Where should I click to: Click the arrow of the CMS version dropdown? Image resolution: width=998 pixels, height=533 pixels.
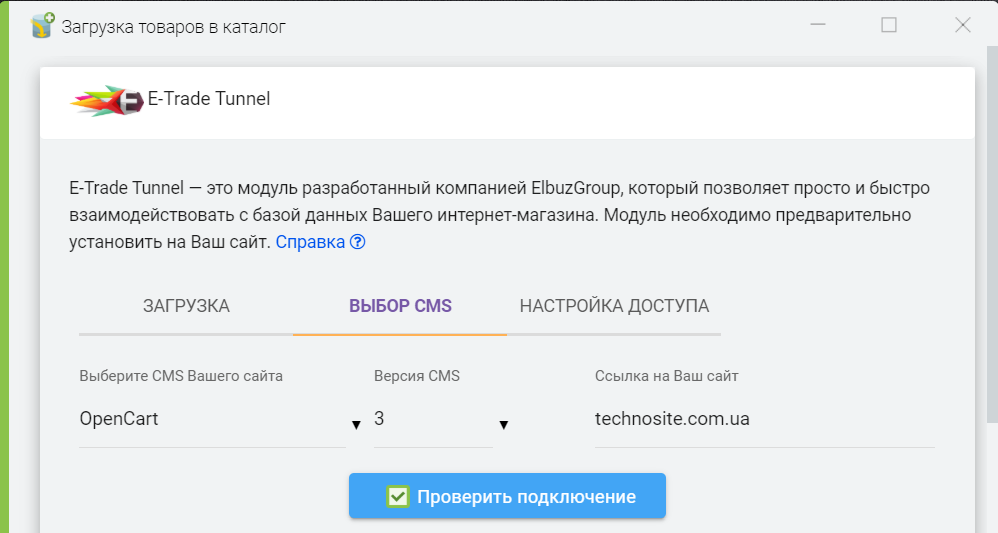[x=504, y=425]
